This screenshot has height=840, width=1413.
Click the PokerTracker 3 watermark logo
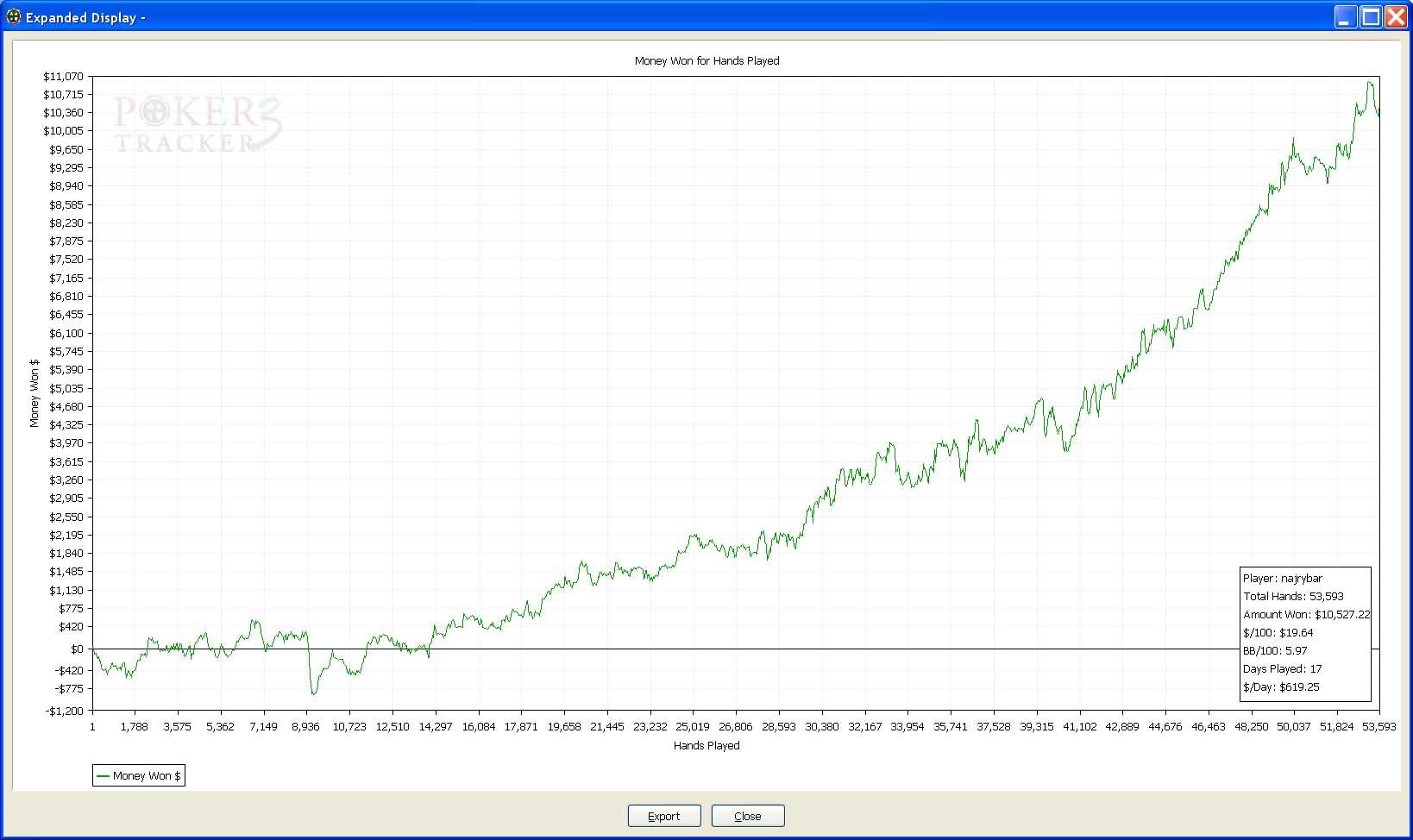pos(198,124)
